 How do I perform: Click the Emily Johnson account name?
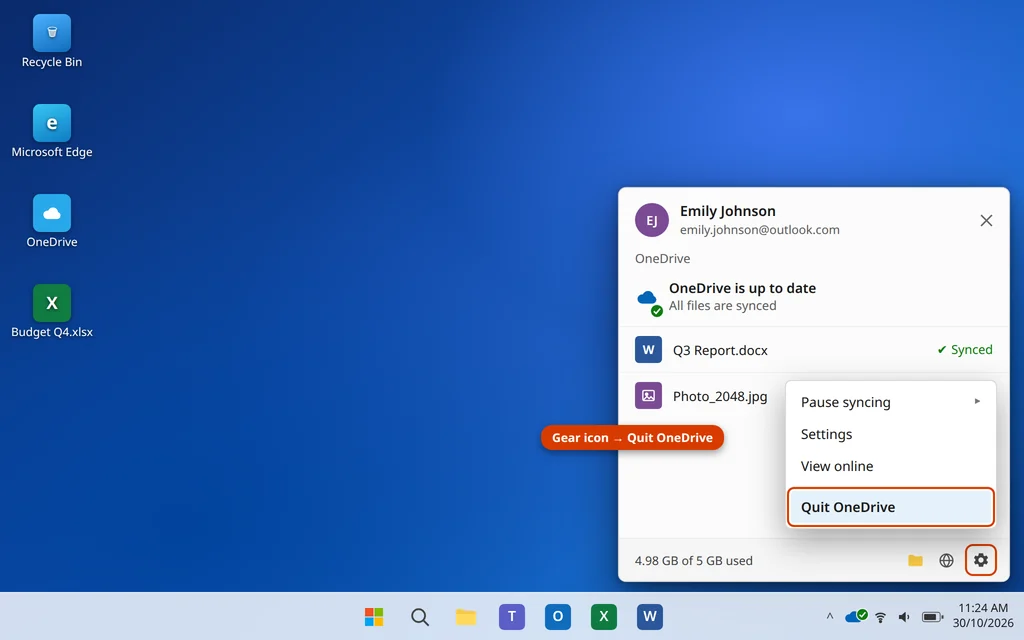(728, 211)
